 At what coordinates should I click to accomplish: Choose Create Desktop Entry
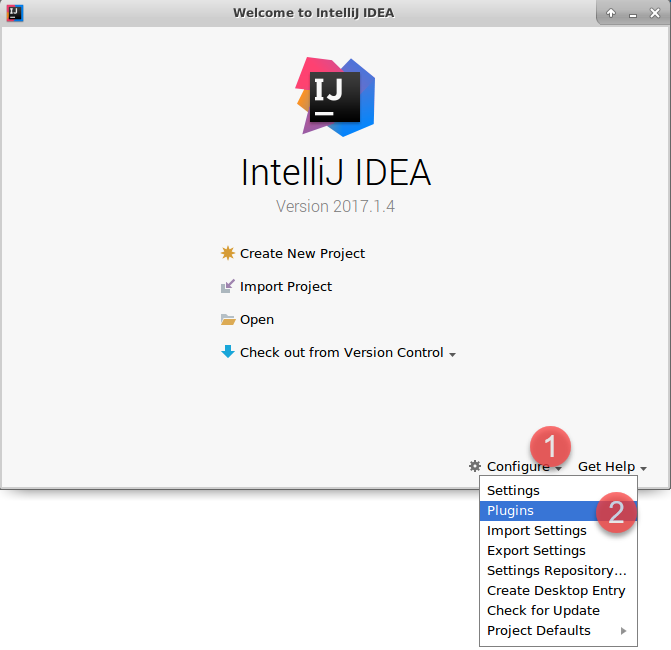[x=558, y=591]
